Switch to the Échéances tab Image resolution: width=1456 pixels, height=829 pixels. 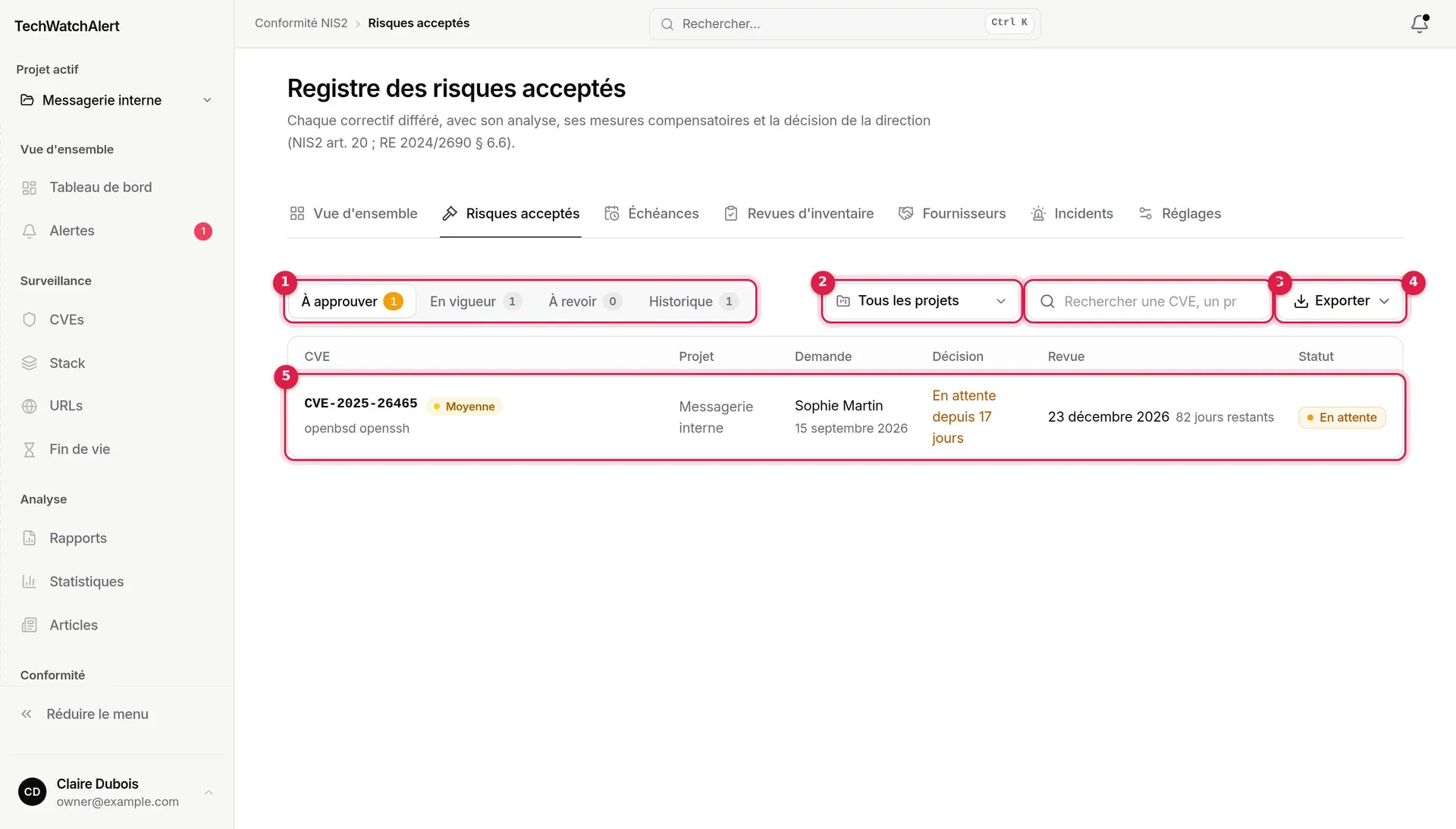[x=651, y=213]
